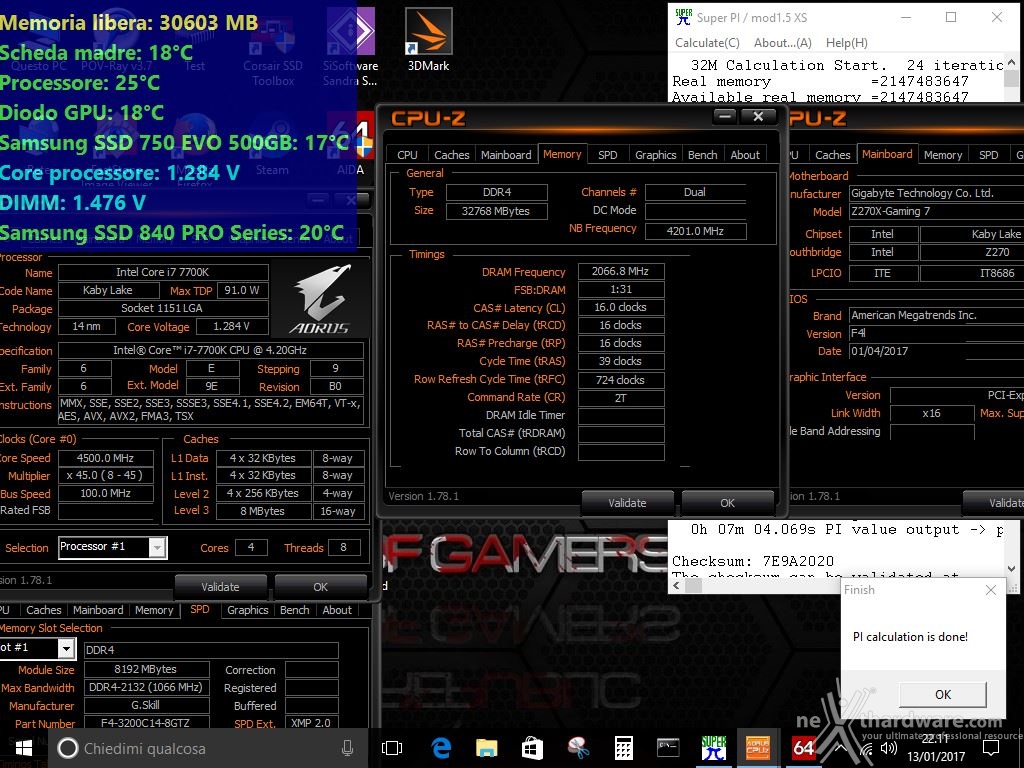Select Graphics tab in bottom-left CPU-Z window
1024x768 pixels.
click(248, 610)
